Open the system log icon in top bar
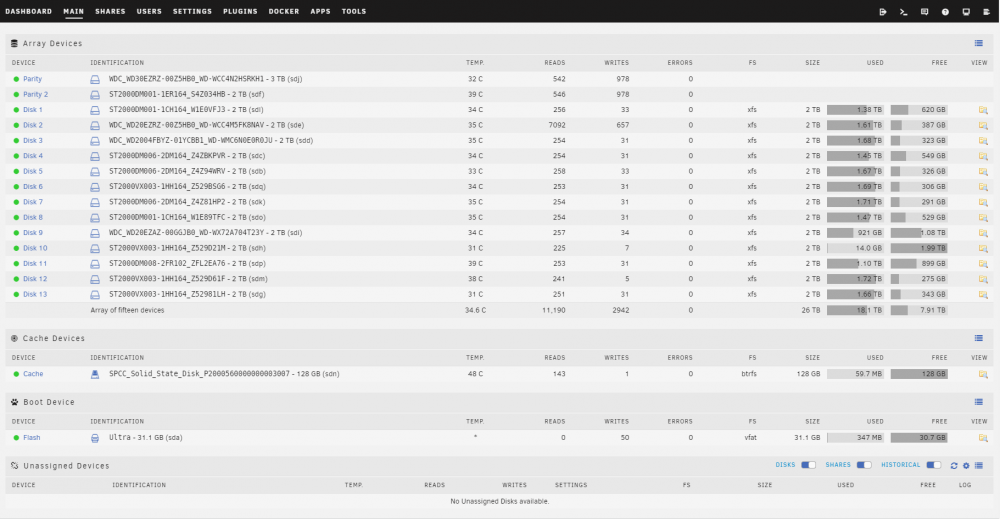1000x519 pixels. click(987, 11)
